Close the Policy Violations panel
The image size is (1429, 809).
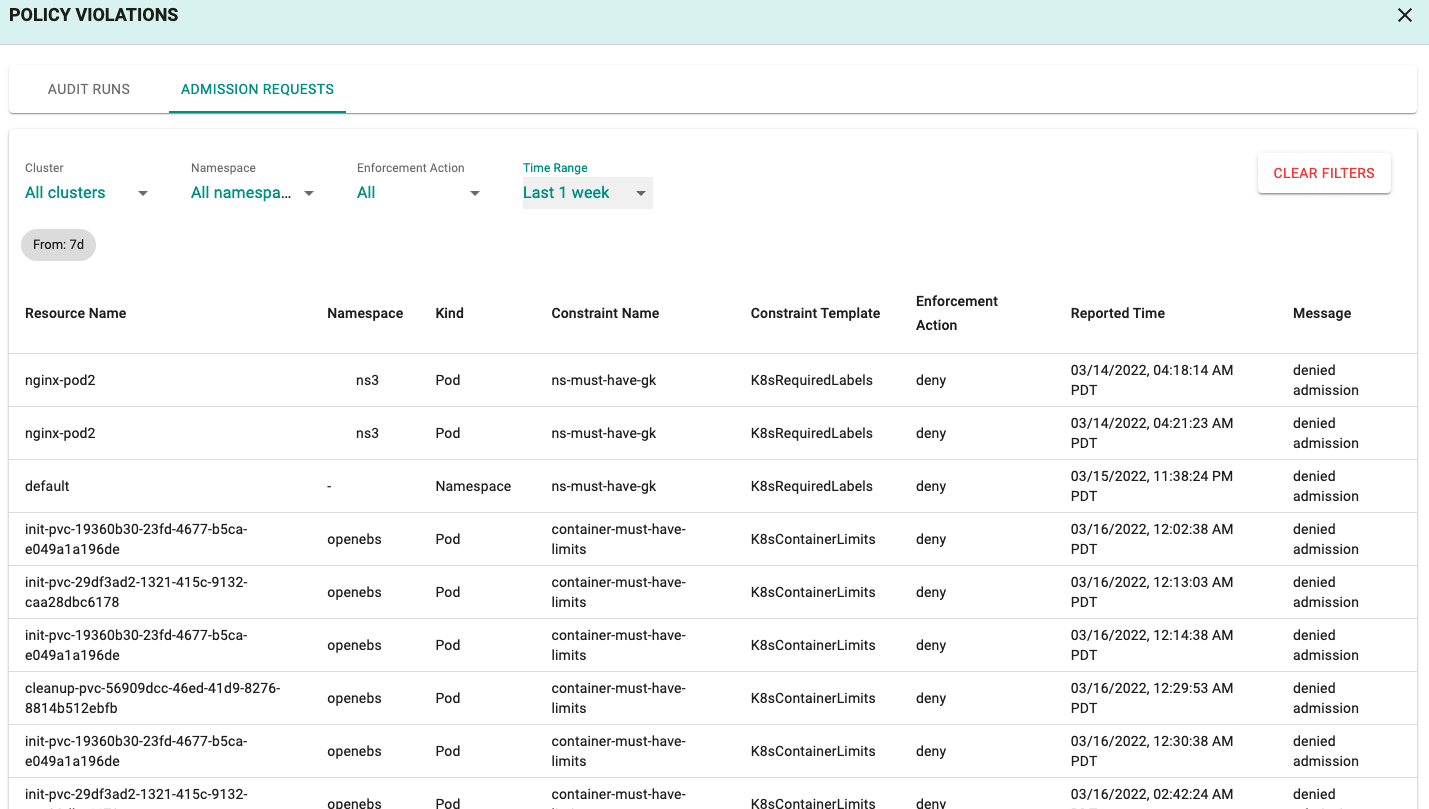(x=1405, y=15)
